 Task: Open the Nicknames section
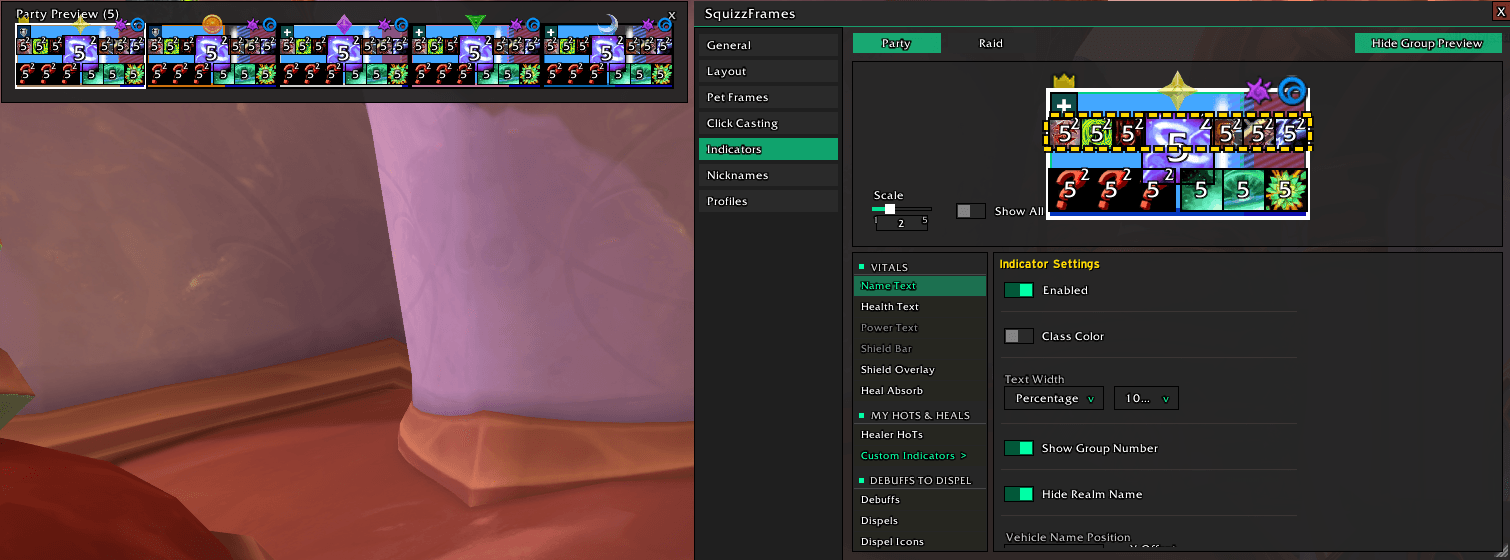click(x=768, y=175)
